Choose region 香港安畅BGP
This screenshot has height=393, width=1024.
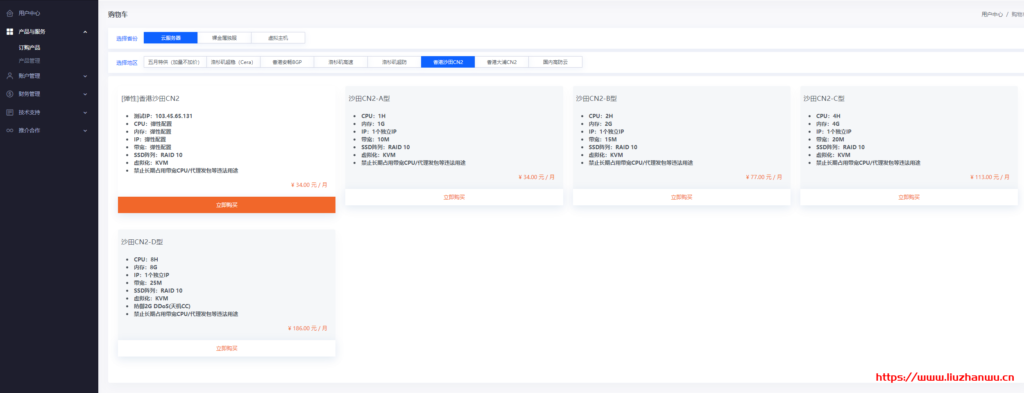[286, 62]
